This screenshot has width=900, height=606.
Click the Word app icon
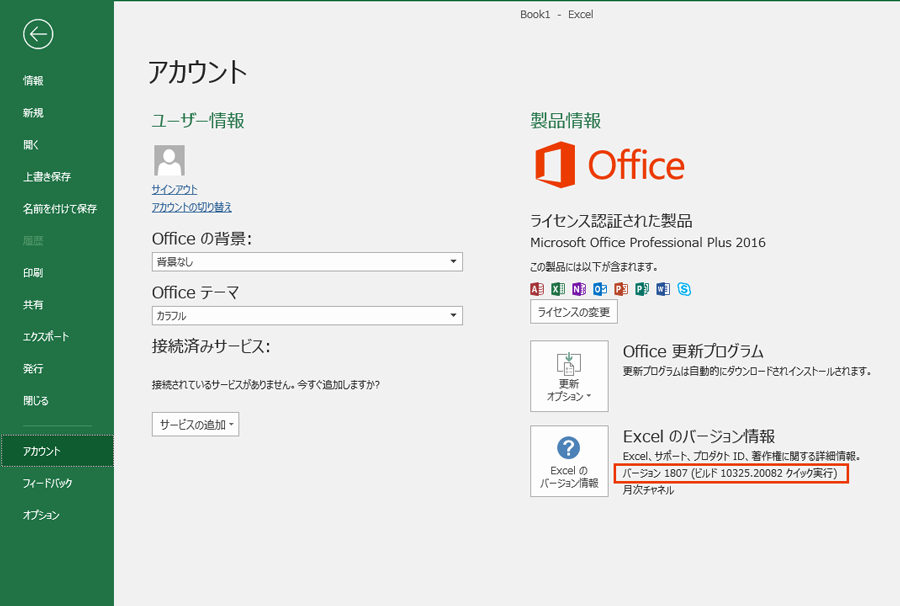663,289
